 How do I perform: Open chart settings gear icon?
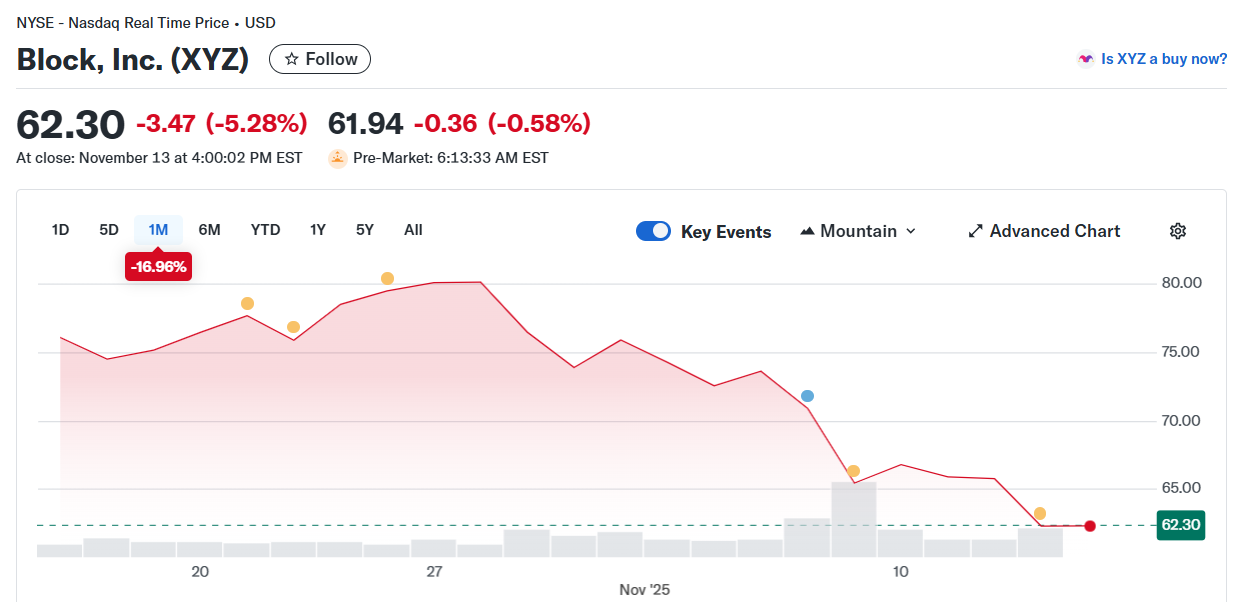(x=1177, y=231)
